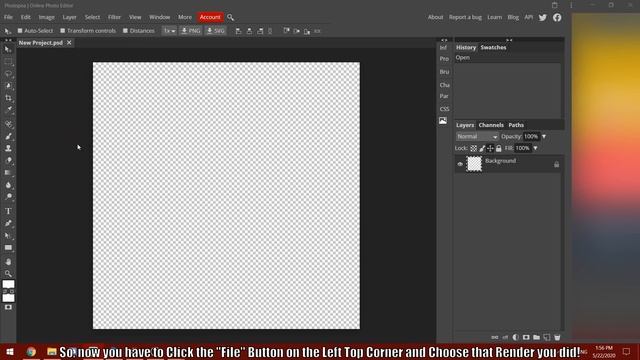Click the new adjustment layer half-circle icon
The height and width of the screenshot is (360, 640).
516,337
